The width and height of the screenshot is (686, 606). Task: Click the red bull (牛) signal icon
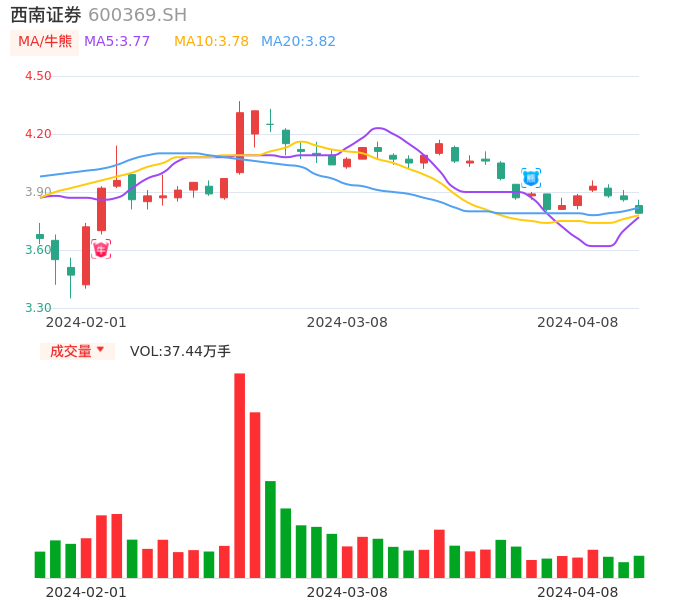tap(101, 249)
